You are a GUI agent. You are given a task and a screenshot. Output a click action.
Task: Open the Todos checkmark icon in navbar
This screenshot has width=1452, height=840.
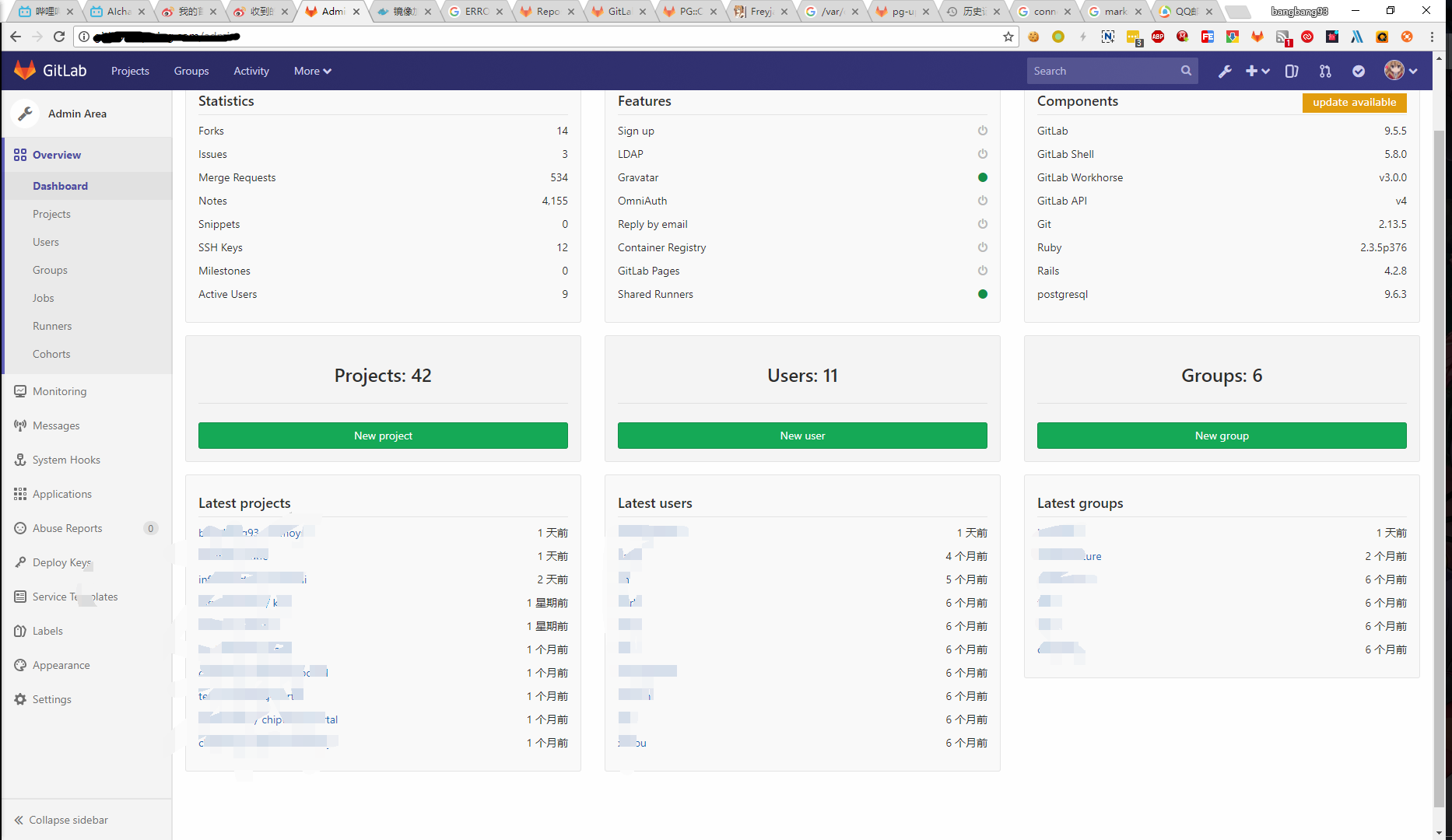coord(1359,71)
